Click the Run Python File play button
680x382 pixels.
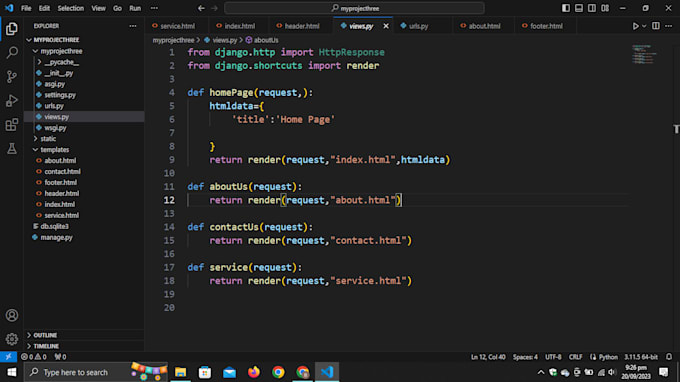coord(635,26)
